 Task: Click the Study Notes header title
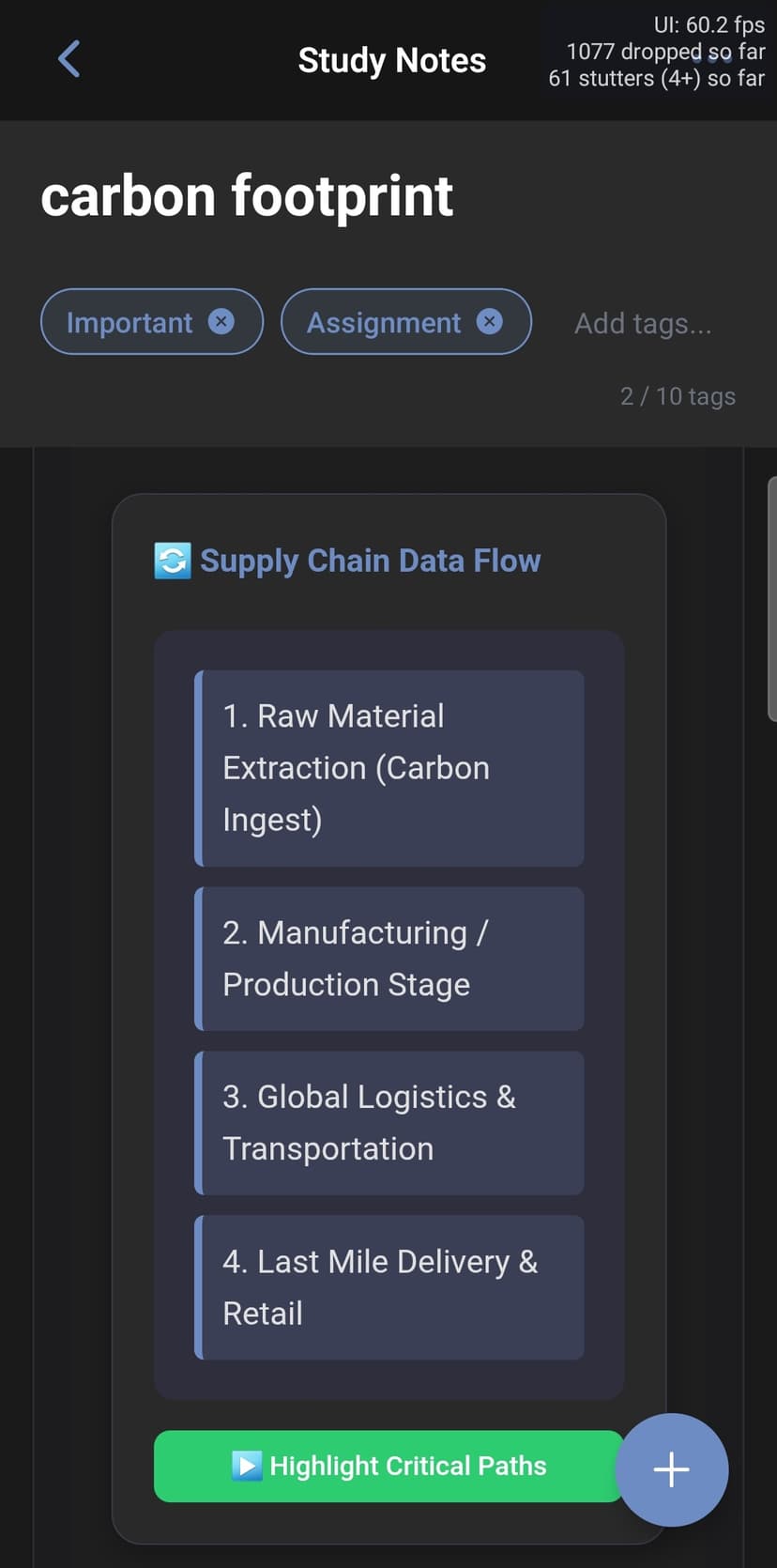pyautogui.click(x=392, y=60)
